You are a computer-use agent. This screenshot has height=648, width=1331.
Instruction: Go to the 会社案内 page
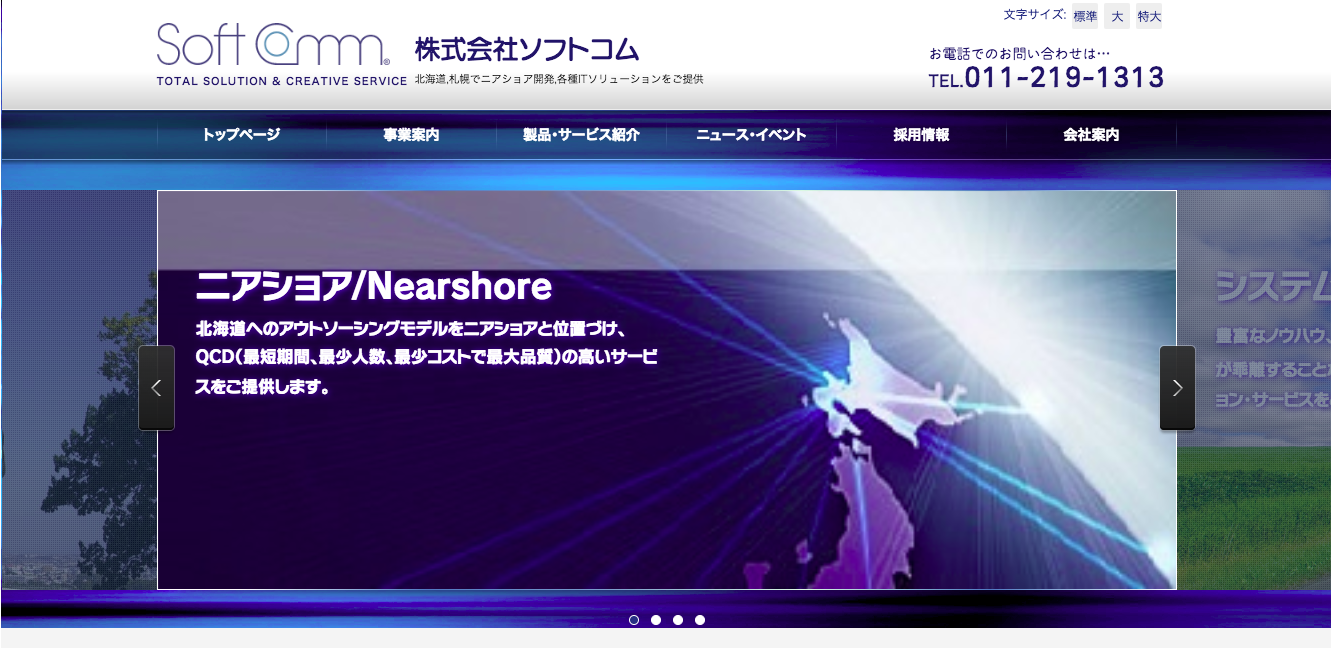[1091, 135]
